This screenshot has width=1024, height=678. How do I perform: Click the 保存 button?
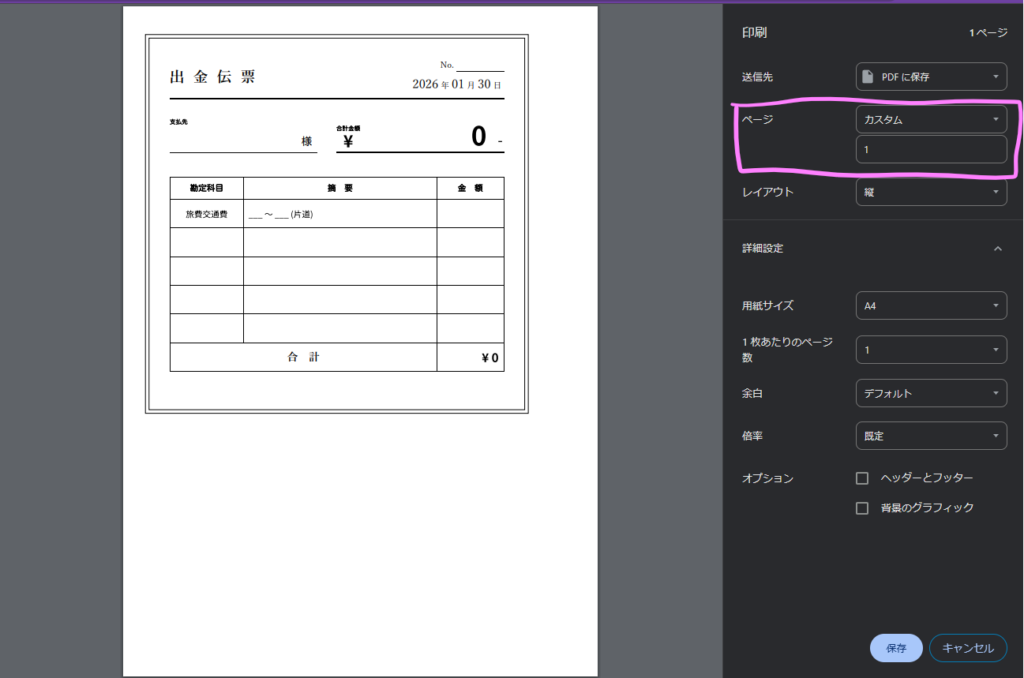[x=896, y=648]
